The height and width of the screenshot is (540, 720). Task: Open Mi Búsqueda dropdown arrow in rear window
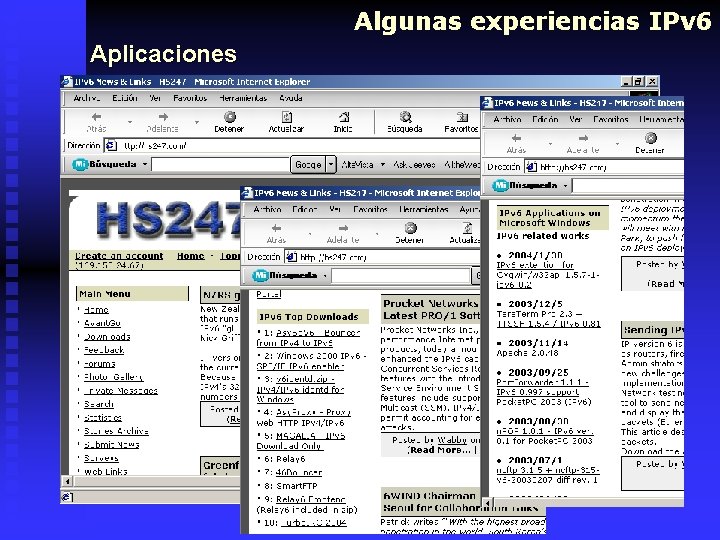(145, 164)
